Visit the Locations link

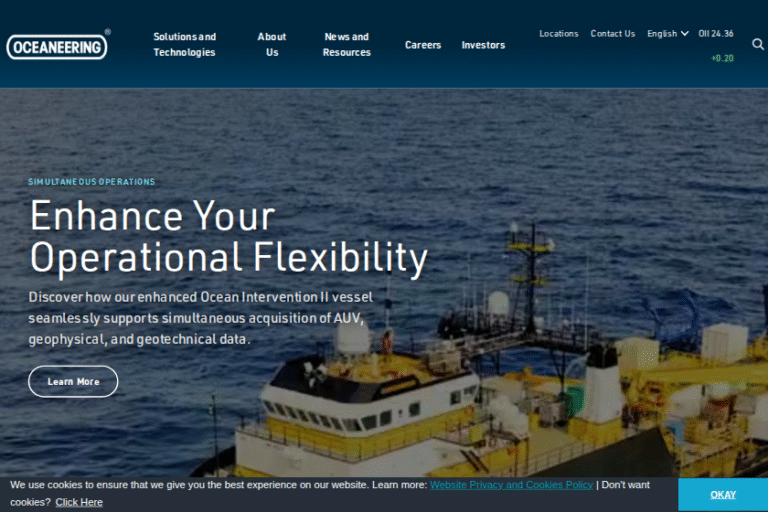[x=558, y=34]
